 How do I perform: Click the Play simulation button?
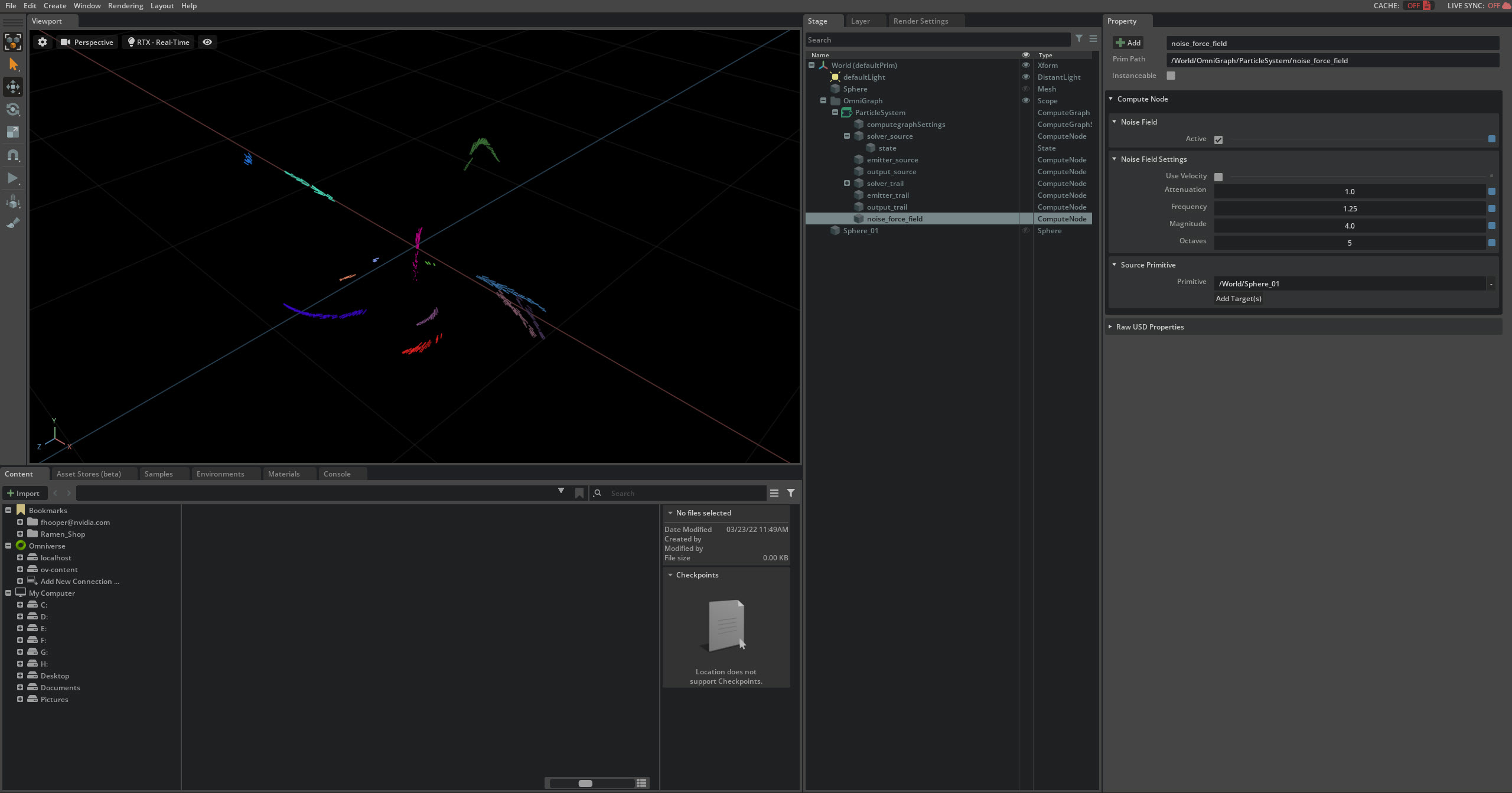pos(13,178)
